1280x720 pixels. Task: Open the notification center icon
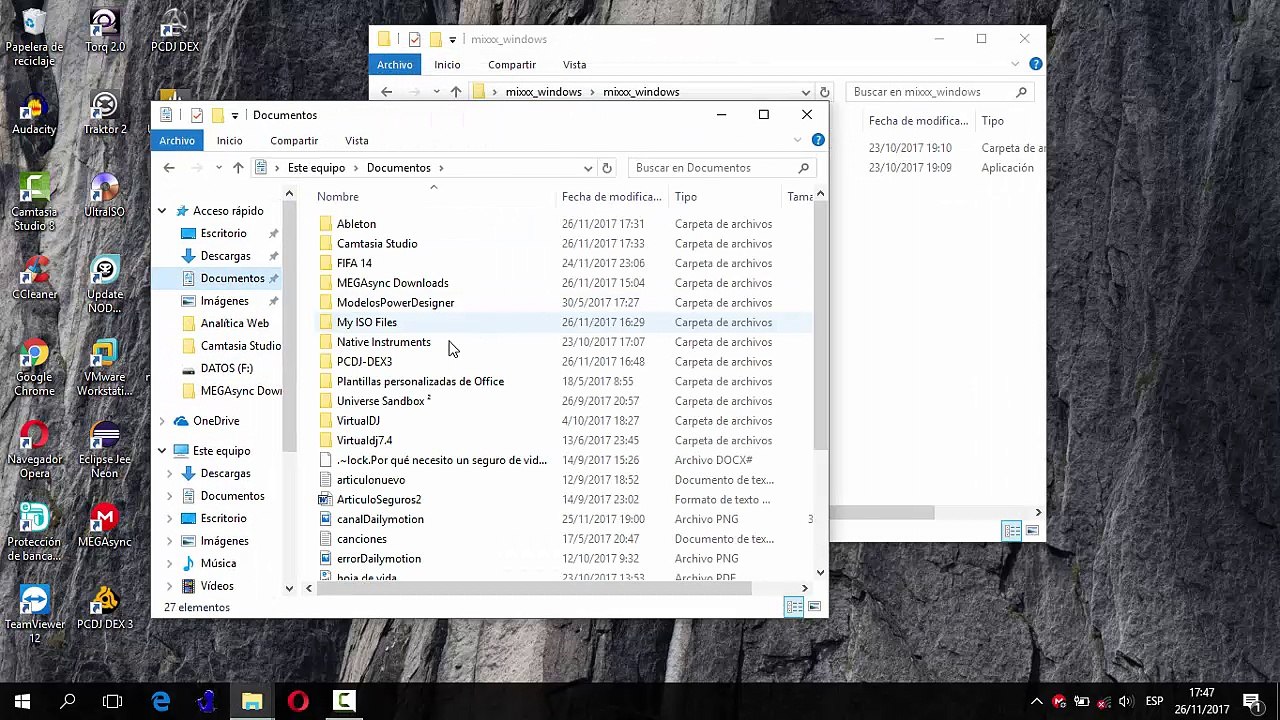[x=1252, y=701]
